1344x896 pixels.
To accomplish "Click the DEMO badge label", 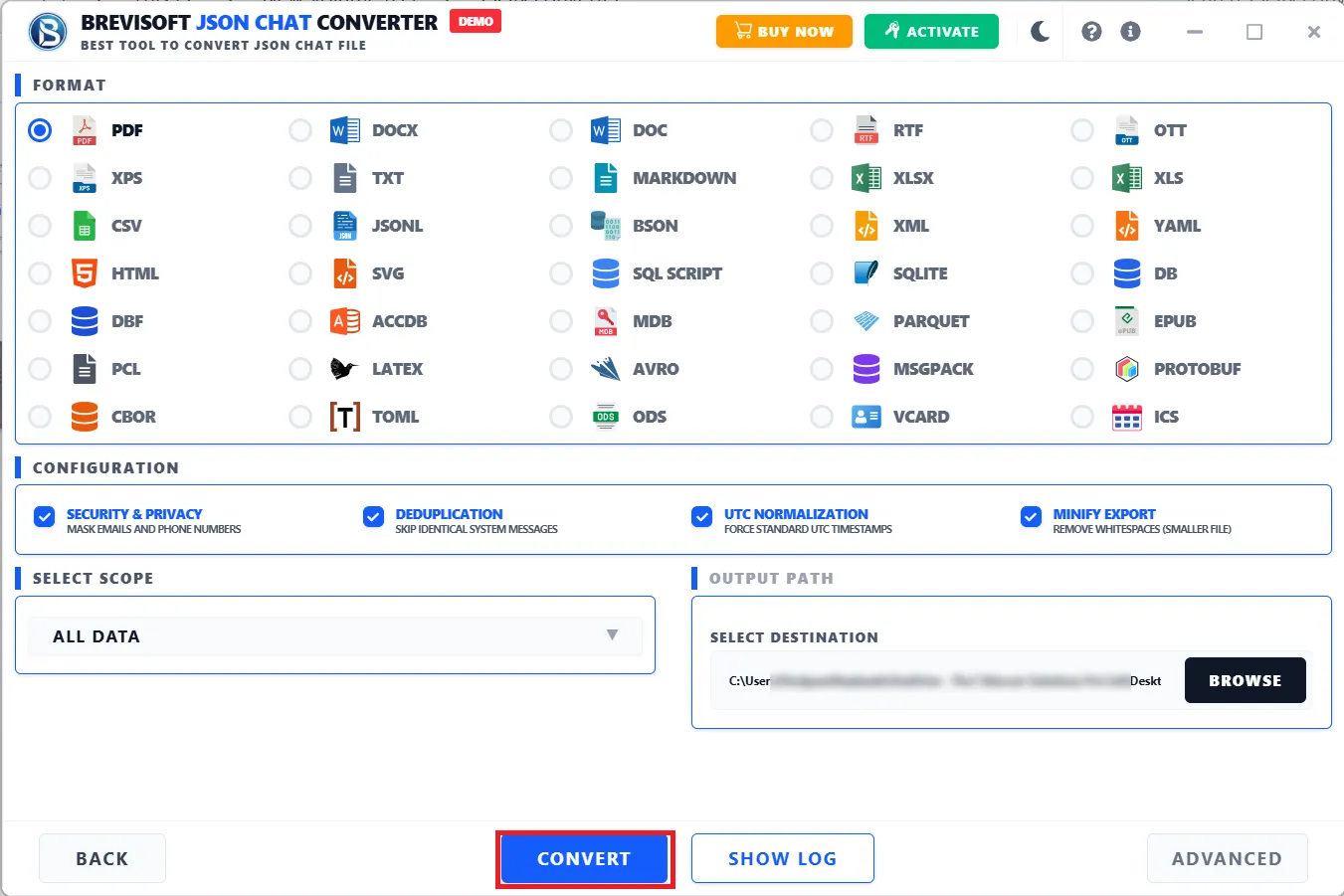I will tap(476, 21).
